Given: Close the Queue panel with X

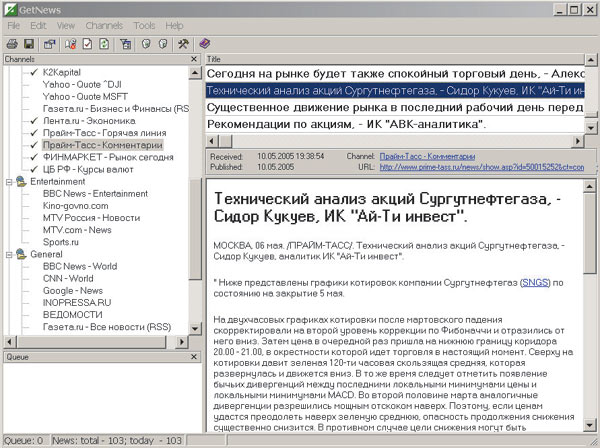Looking at the screenshot, I should point(194,356).
